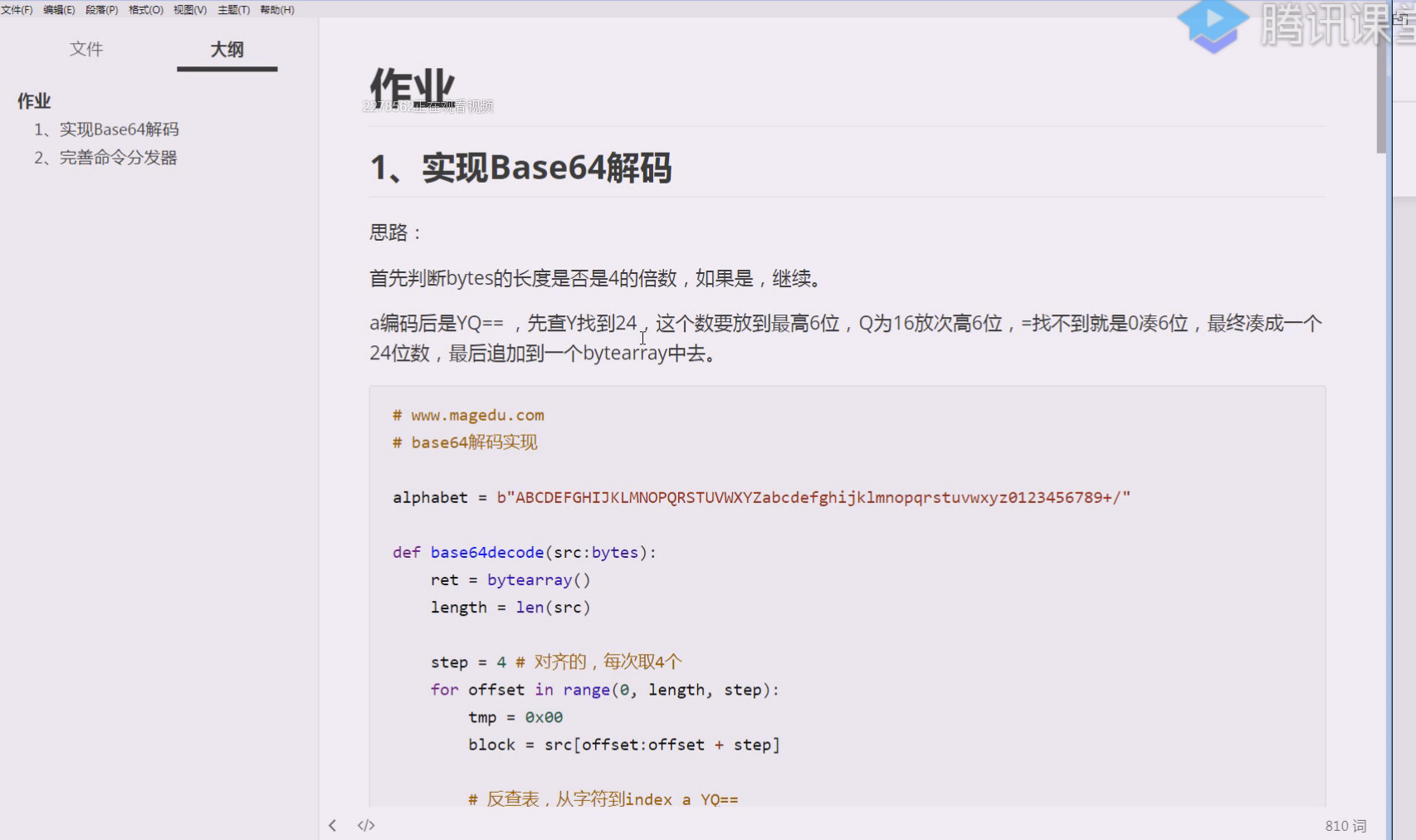The image size is (1416, 840).
Task: Click the Tencent Classroom logo icon
Action: [x=1213, y=27]
